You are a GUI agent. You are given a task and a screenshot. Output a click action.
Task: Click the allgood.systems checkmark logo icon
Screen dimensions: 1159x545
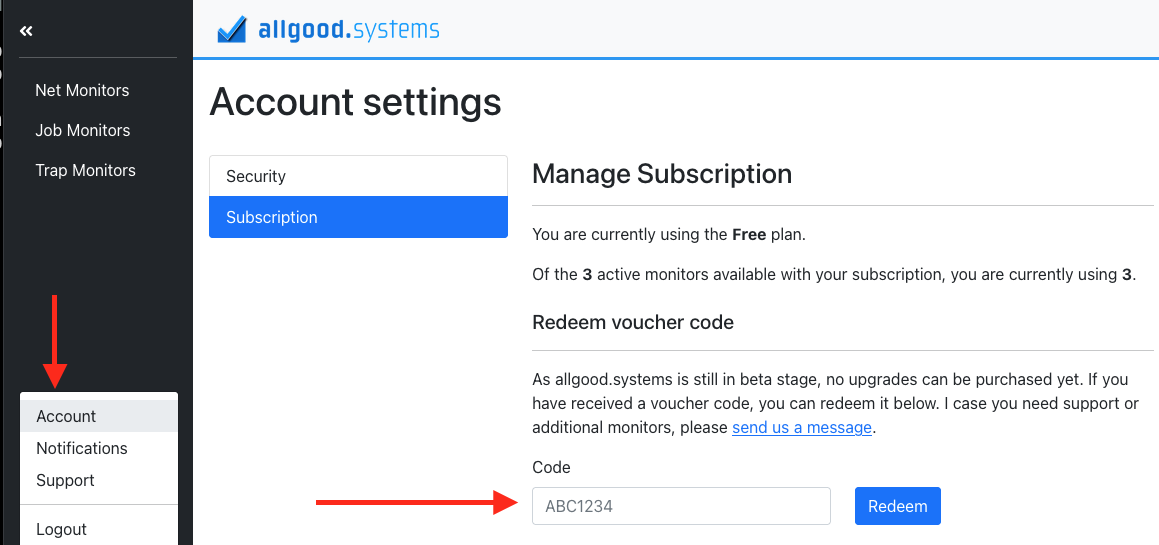(x=232, y=30)
